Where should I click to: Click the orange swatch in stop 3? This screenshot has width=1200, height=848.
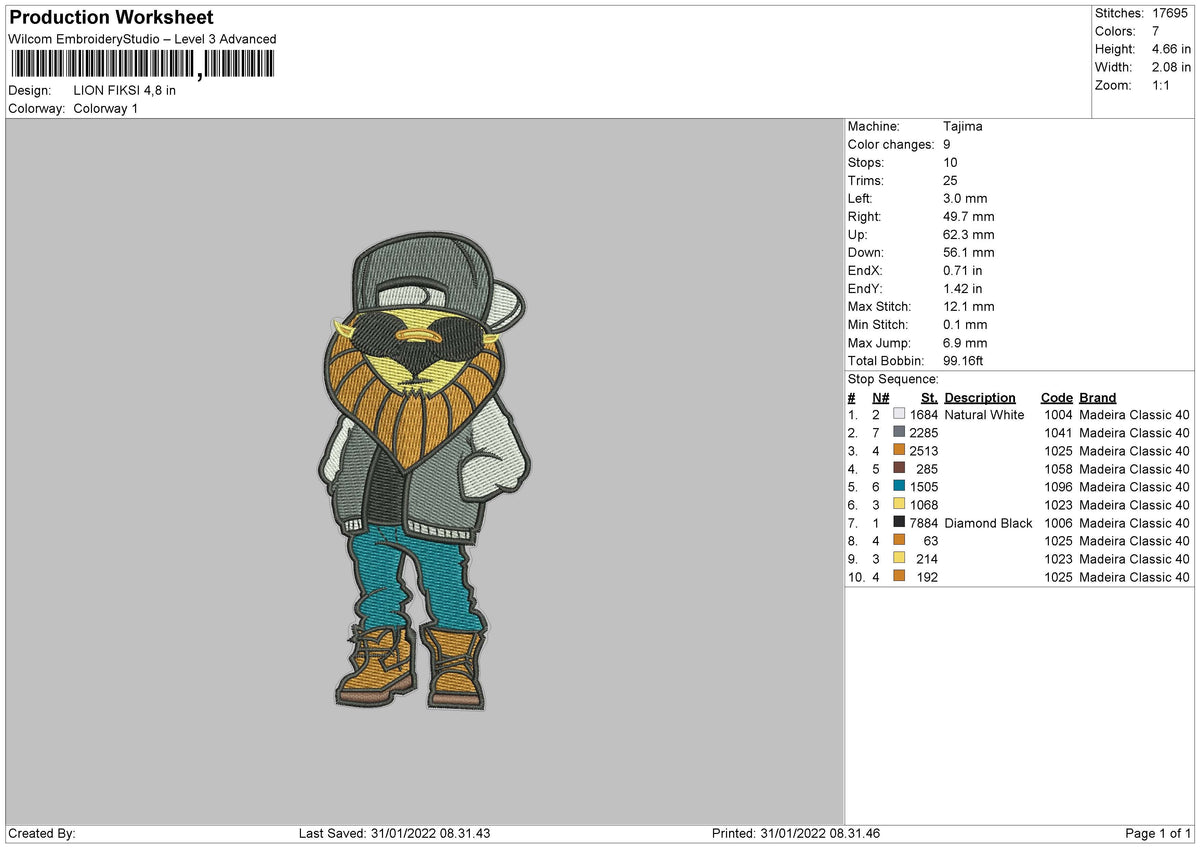click(899, 451)
